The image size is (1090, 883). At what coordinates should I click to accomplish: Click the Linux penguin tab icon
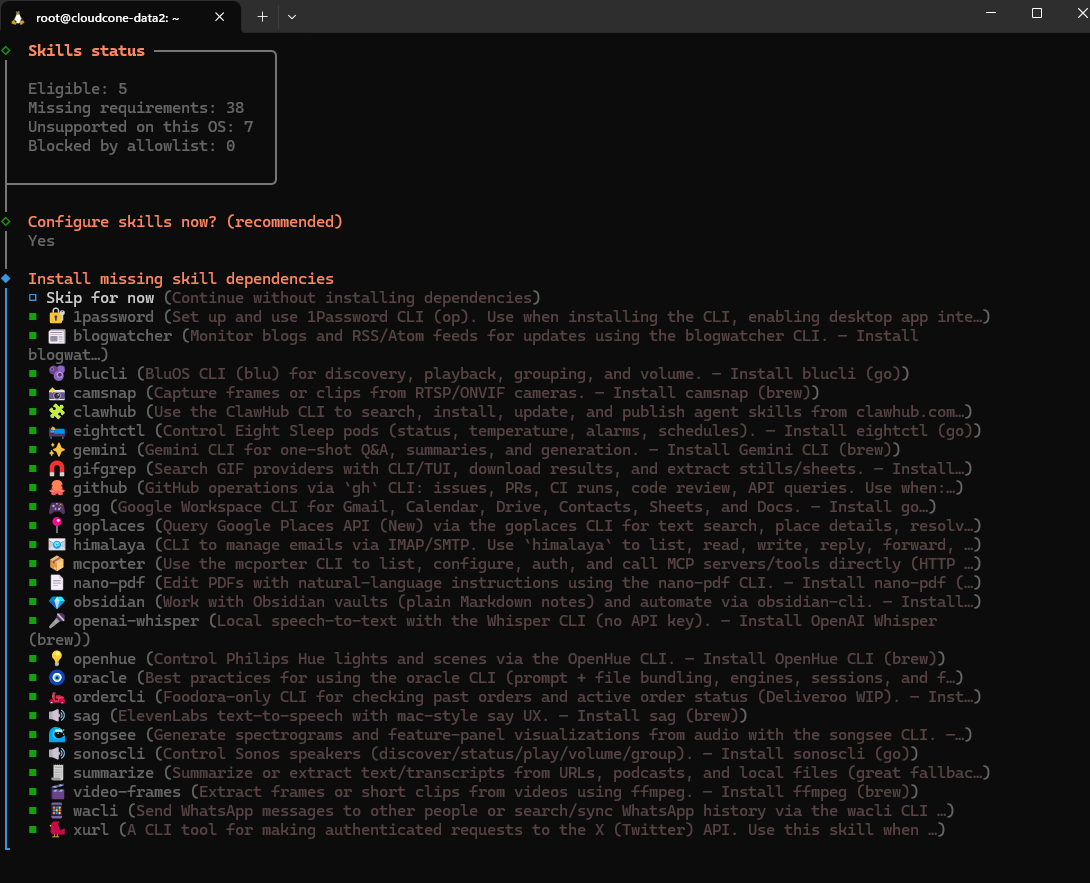18,17
